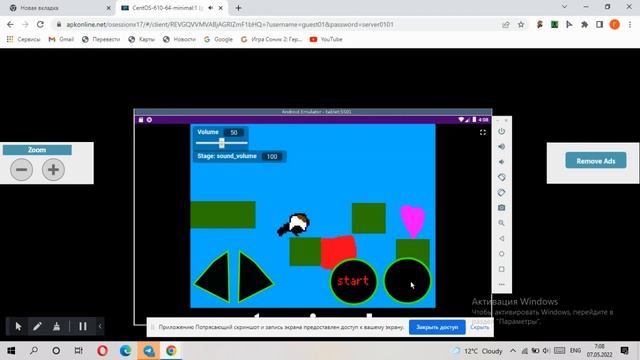The image size is (640, 360).
Task: Click the pink heart sprite
Action: (413, 221)
